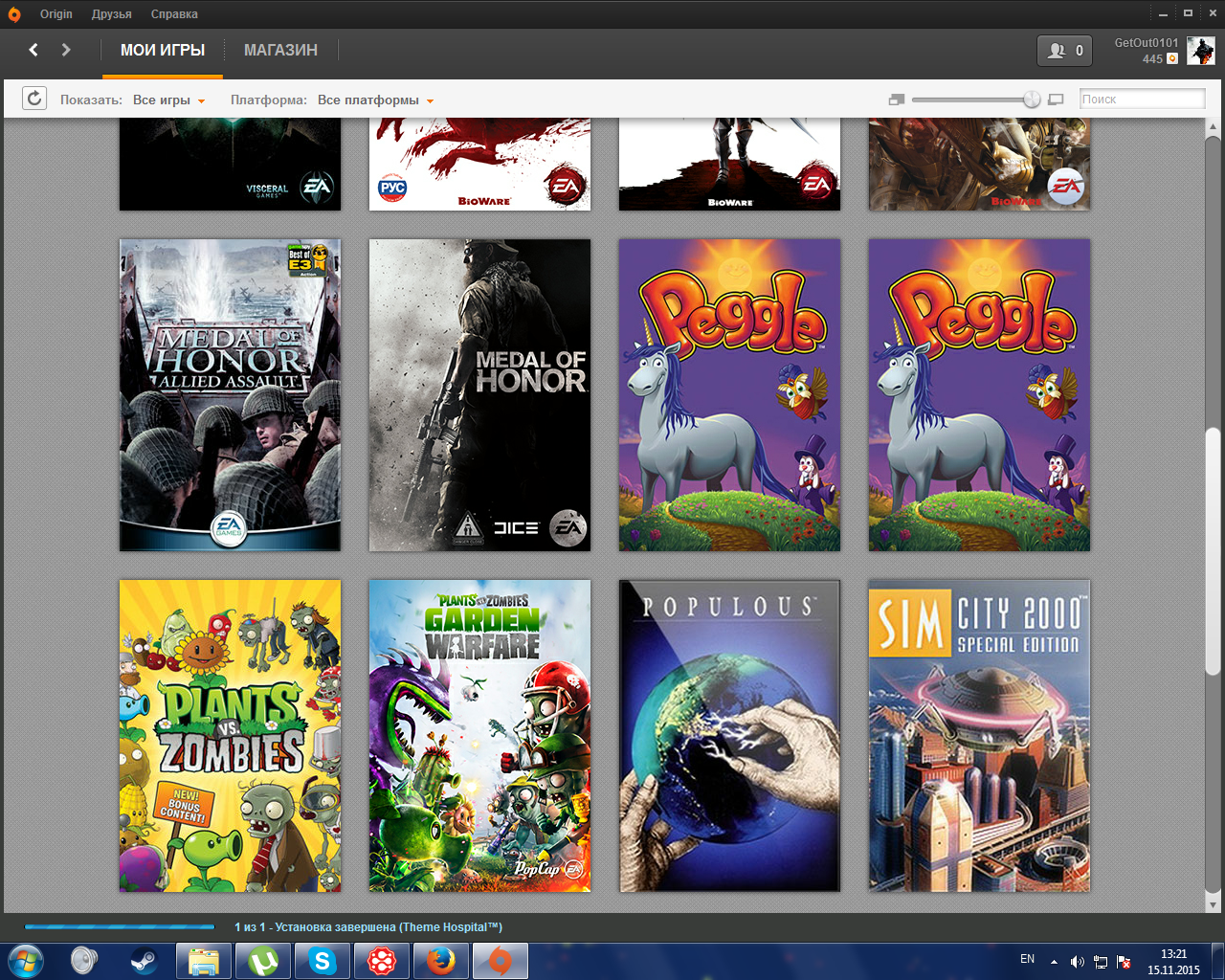Click the Theme Hospital installation status link

pos(368,927)
